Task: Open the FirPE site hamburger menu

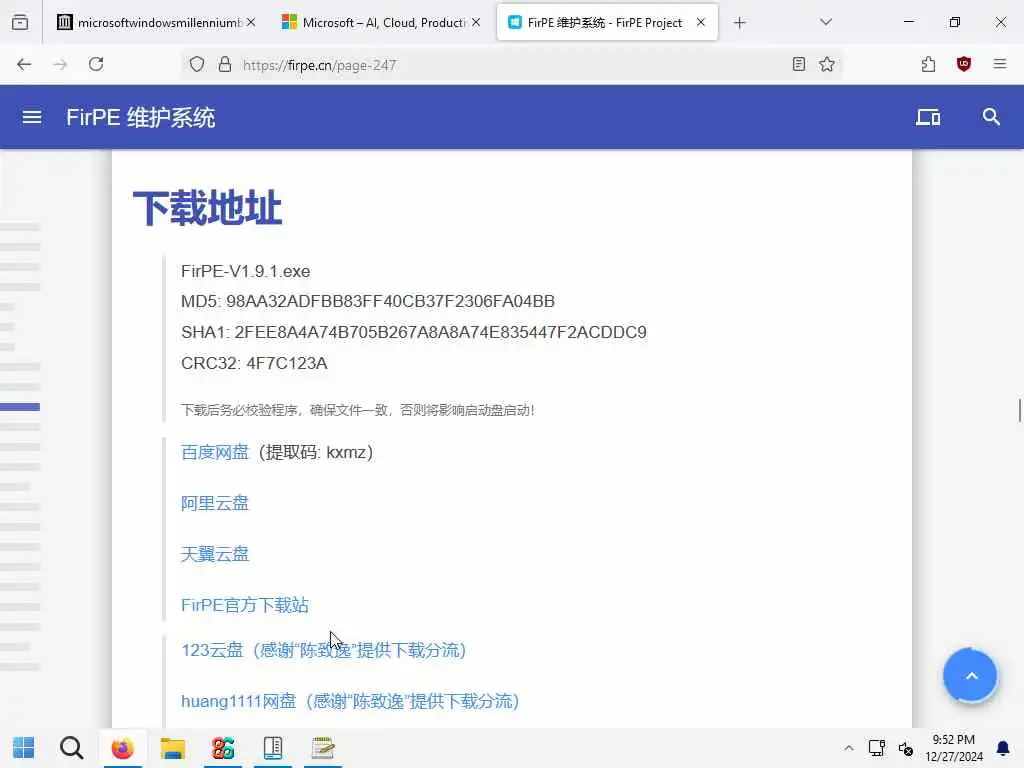Action: (x=32, y=118)
